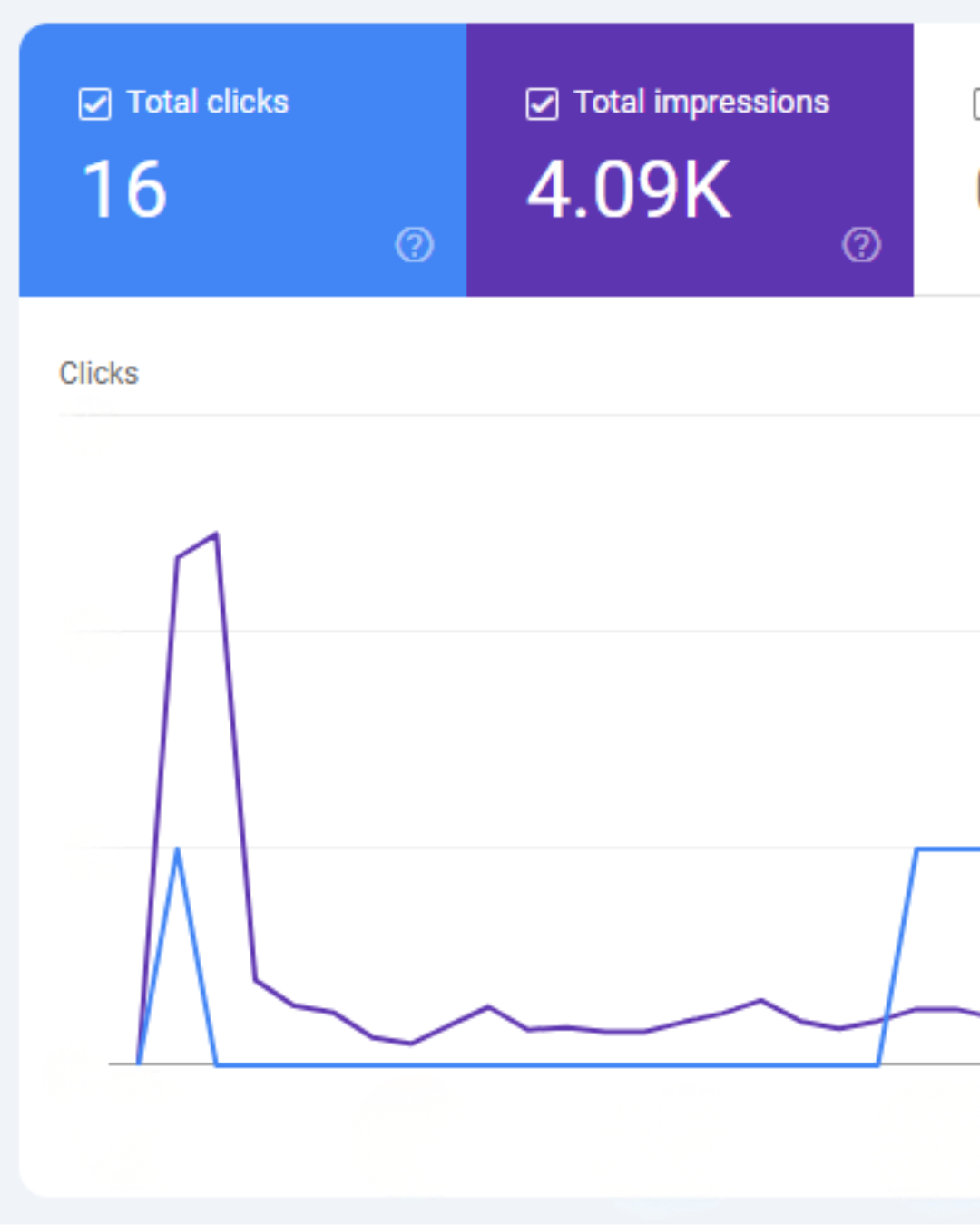
Task: Toggle the purple Total impressions card
Action: tap(690, 159)
